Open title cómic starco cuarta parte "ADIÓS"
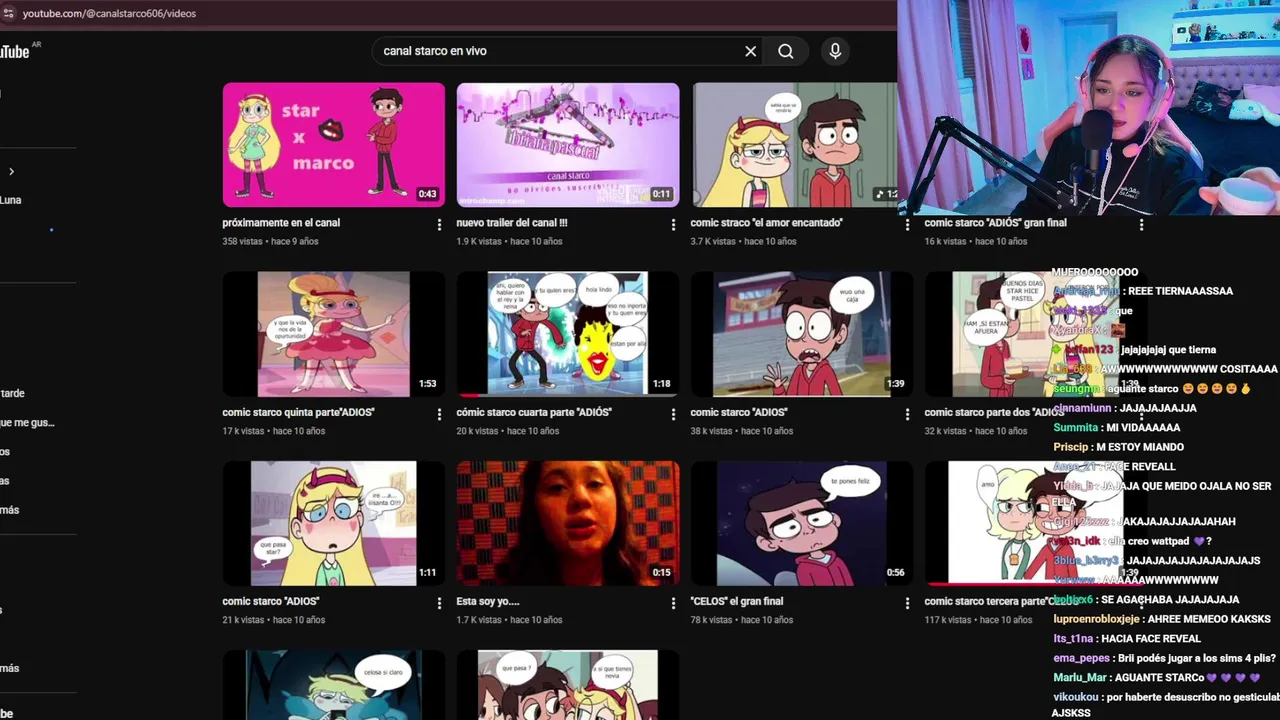The width and height of the screenshot is (1280, 720). click(534, 412)
